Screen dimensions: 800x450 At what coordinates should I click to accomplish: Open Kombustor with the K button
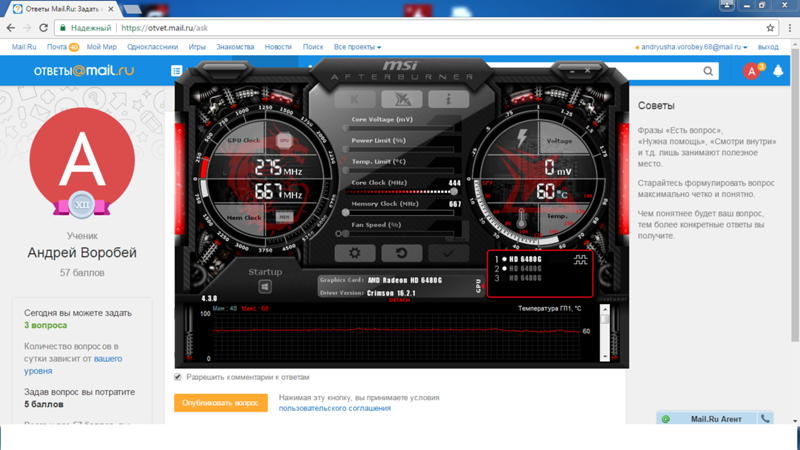(355, 99)
